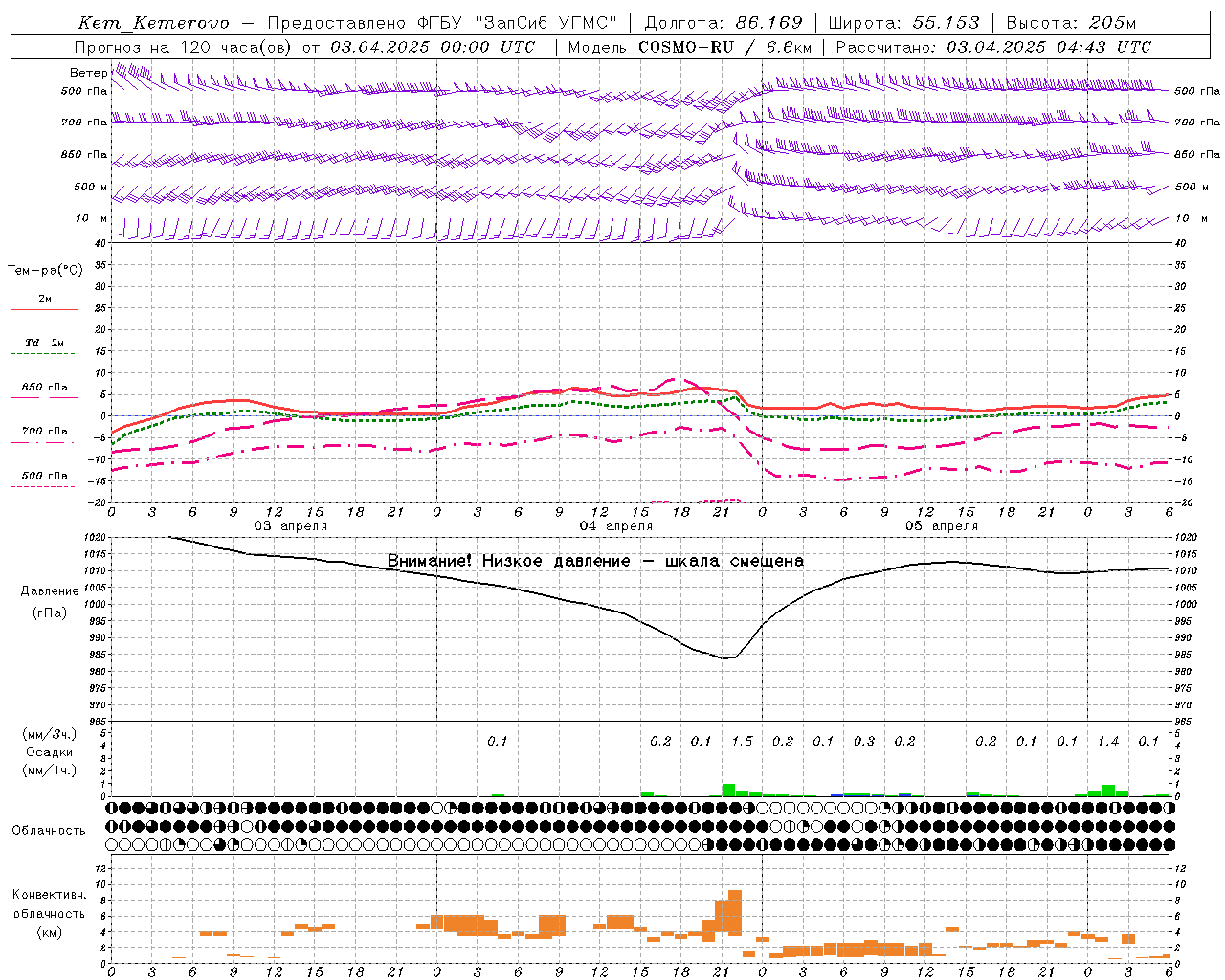
Task: Click the tallest green bar under value "1.5"
Action: tap(728, 791)
